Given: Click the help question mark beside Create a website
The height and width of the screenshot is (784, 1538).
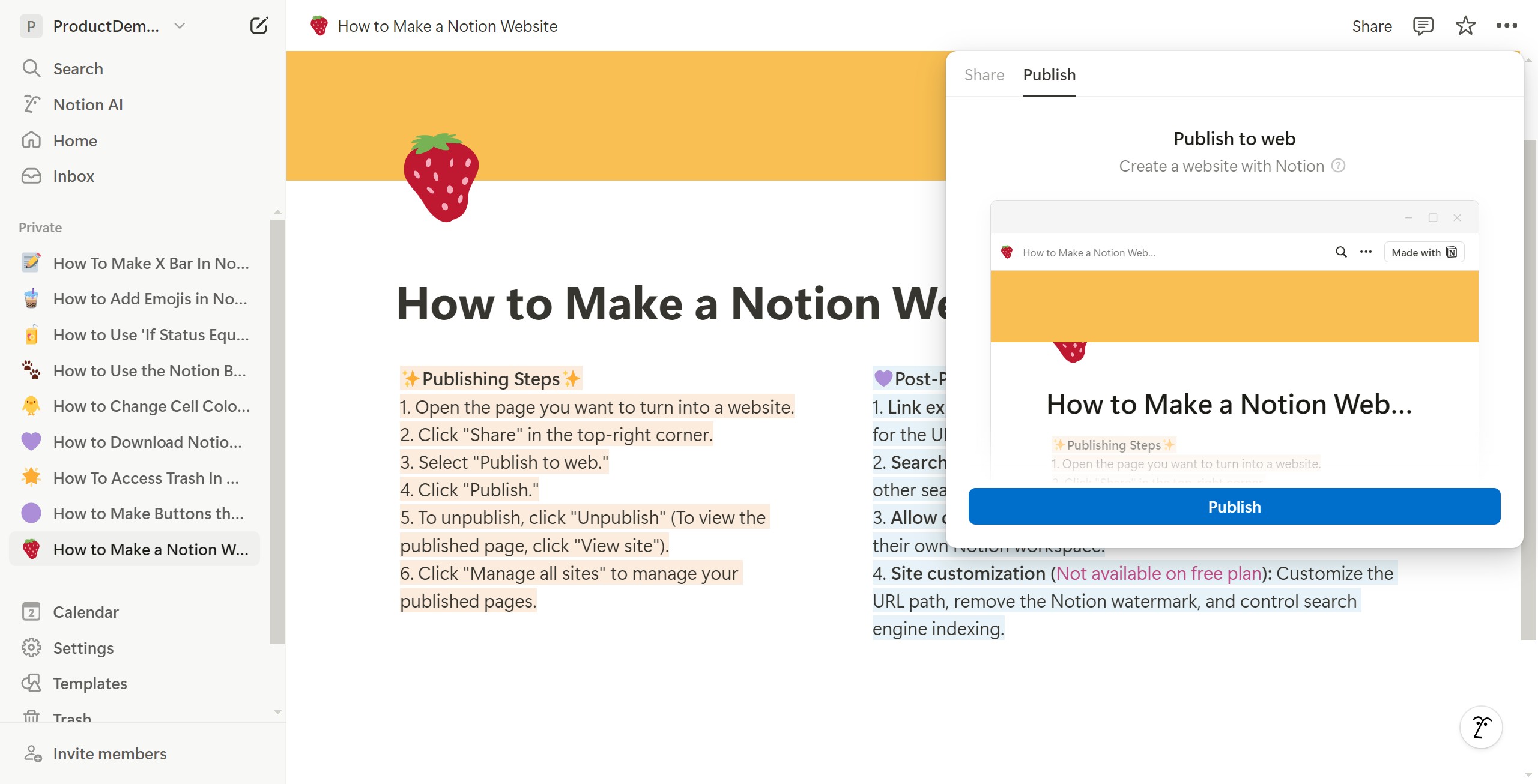Looking at the screenshot, I should [x=1338, y=166].
